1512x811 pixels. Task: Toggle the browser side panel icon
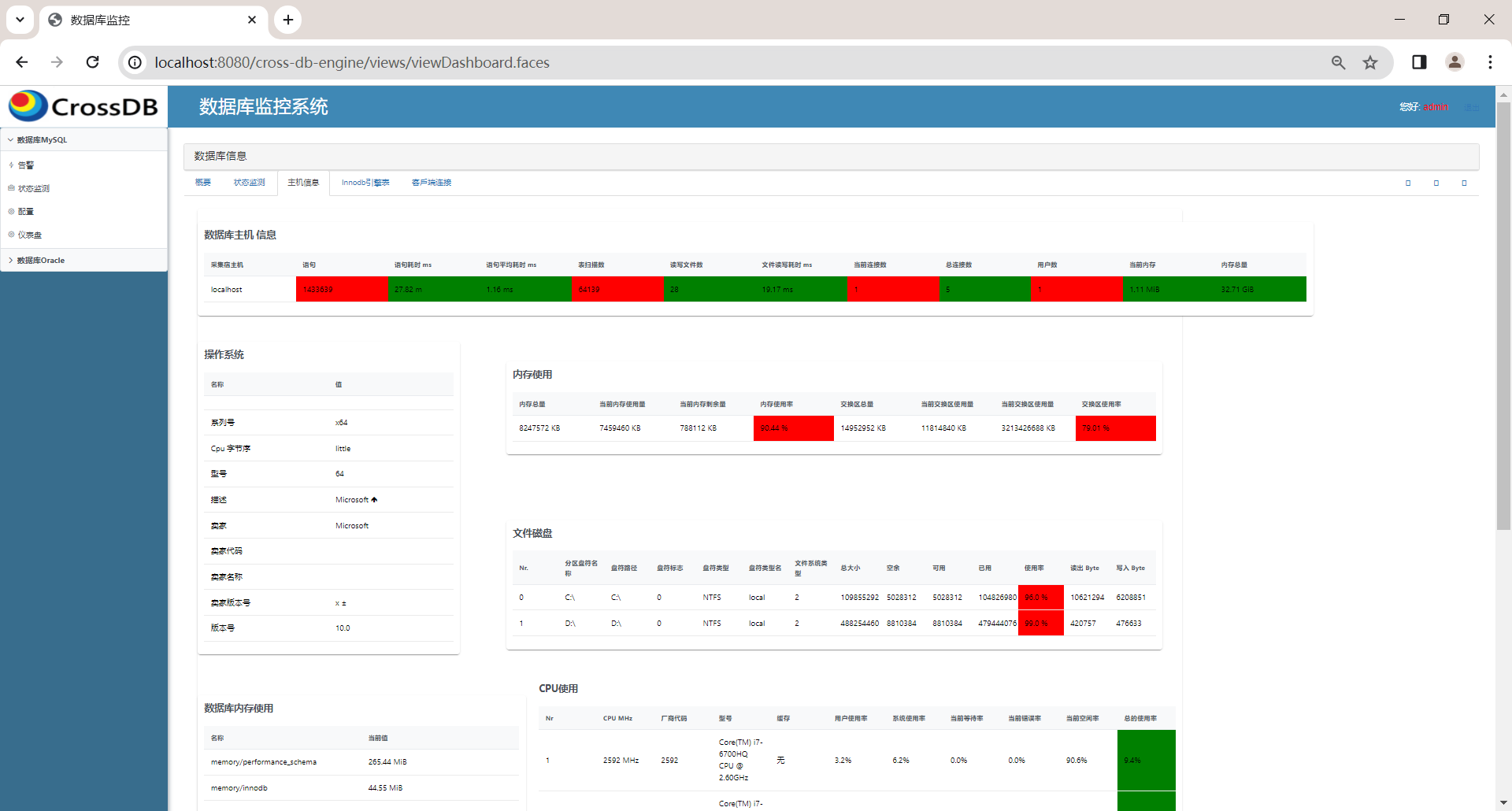(x=1419, y=62)
